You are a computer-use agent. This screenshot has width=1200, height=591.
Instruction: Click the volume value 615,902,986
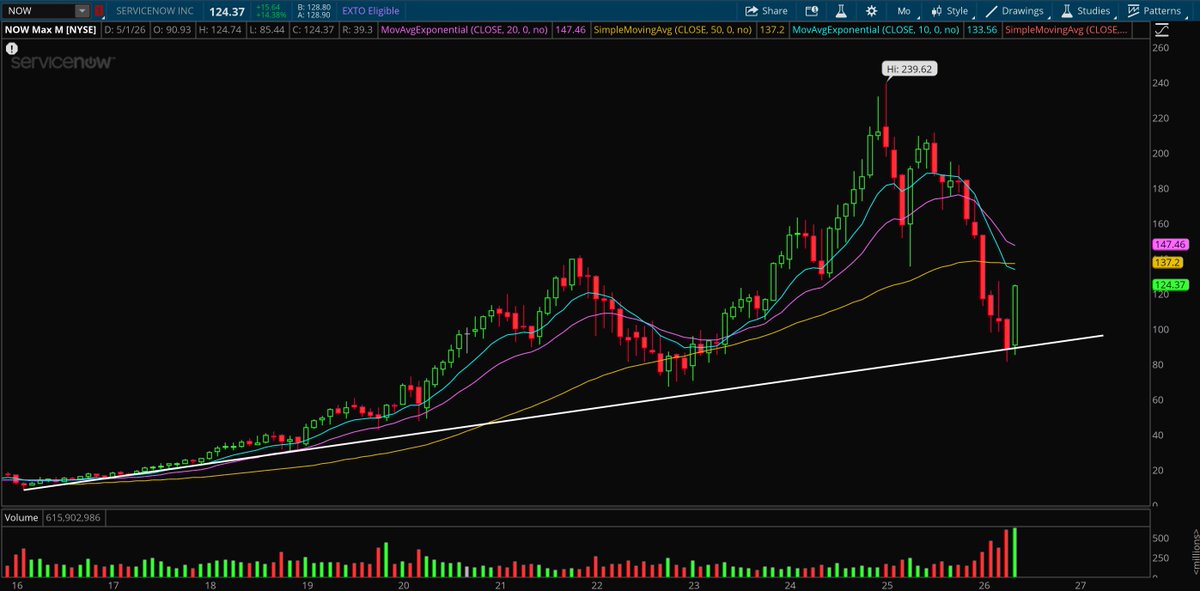click(74, 518)
